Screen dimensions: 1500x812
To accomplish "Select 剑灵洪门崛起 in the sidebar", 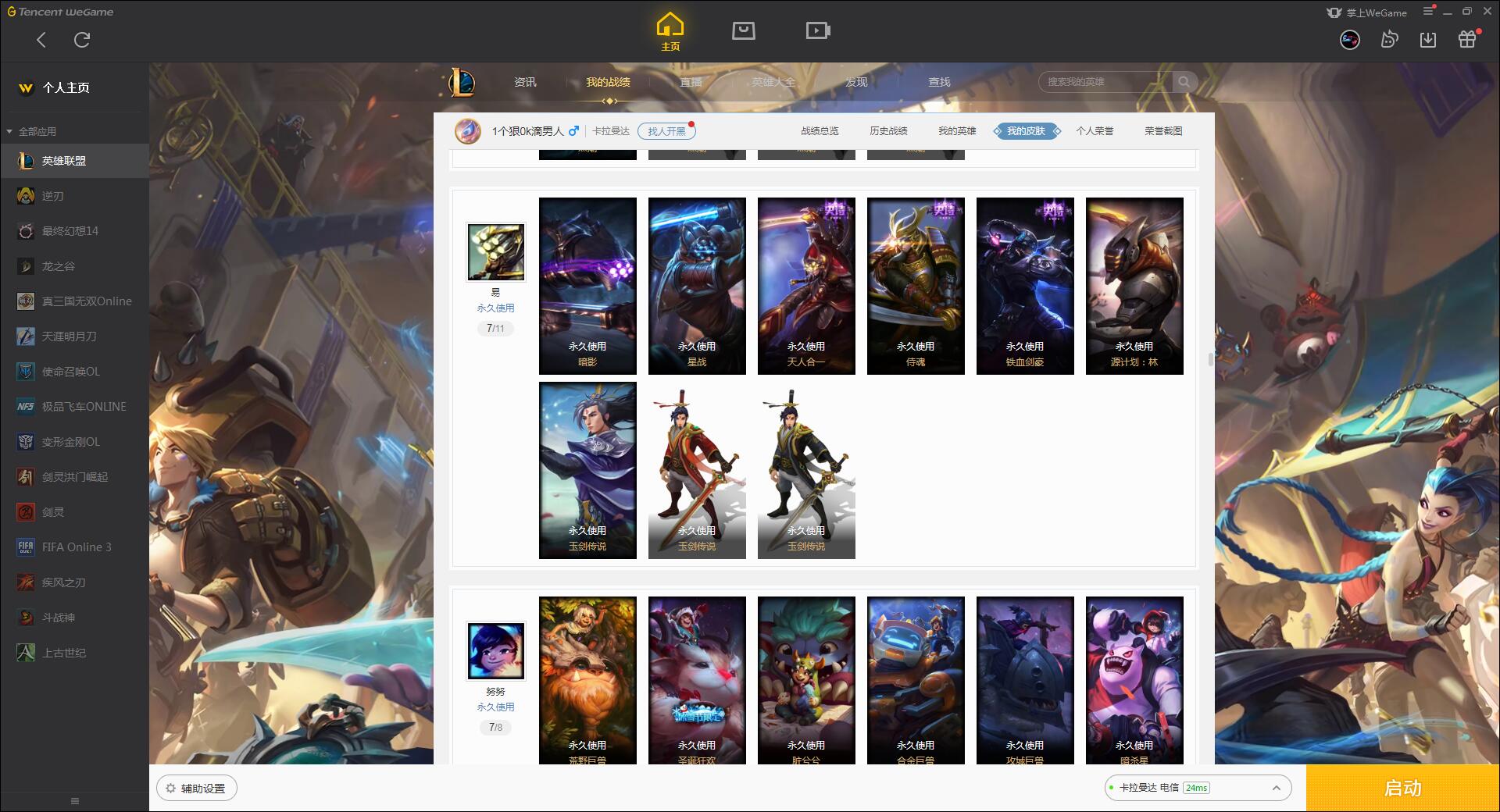I will pyautogui.click(x=74, y=477).
